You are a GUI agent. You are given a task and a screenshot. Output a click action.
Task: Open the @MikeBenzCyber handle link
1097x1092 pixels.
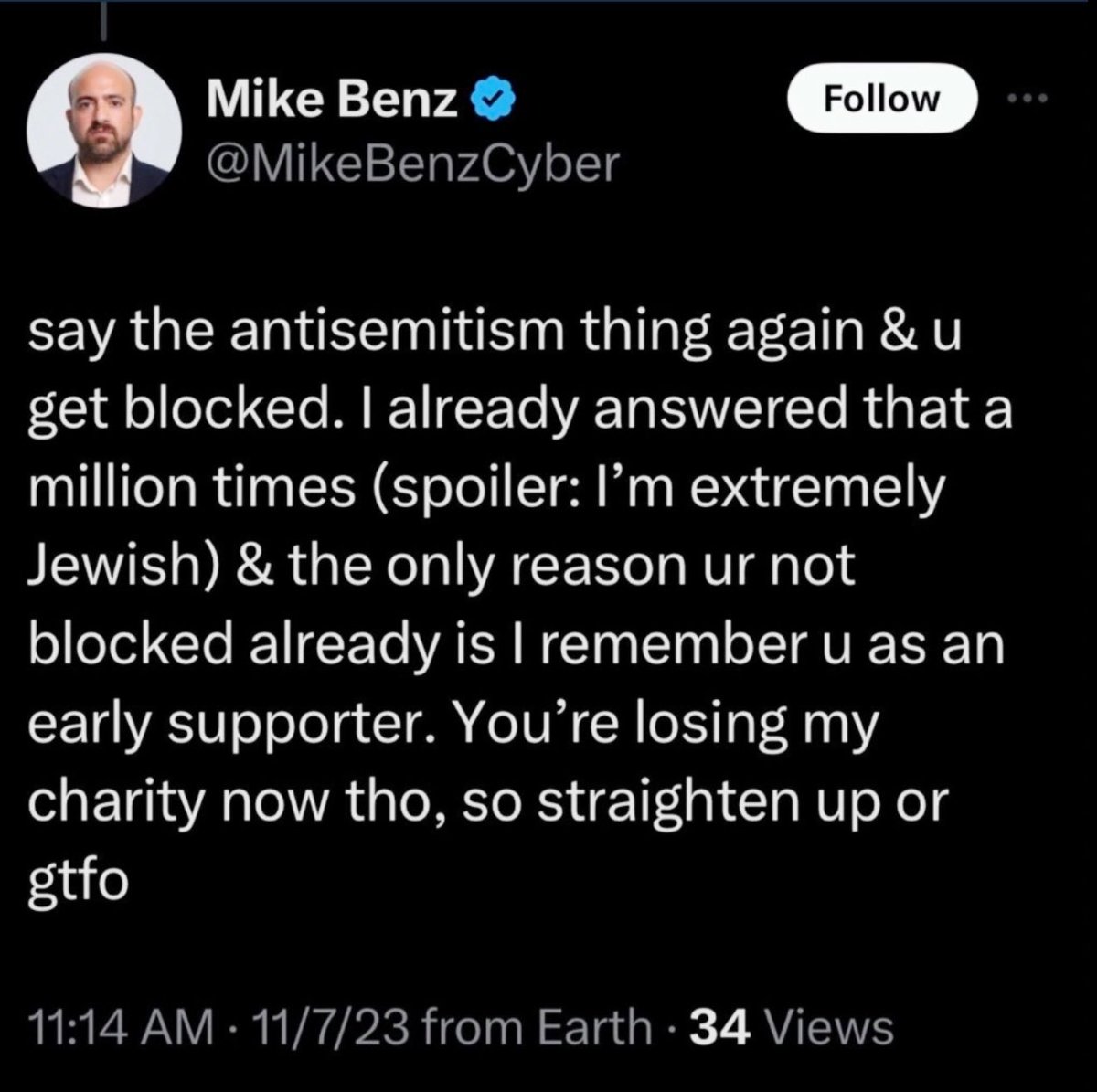[x=412, y=163]
